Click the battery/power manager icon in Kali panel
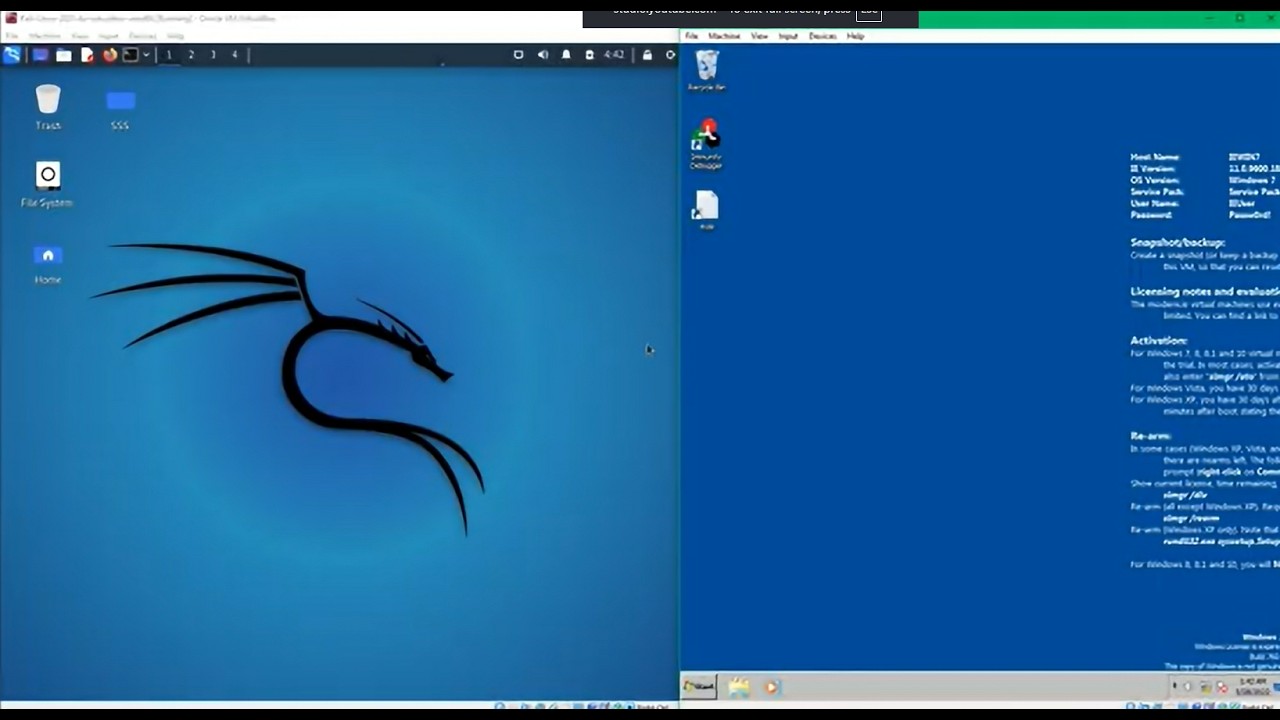Viewport: 1280px width, 720px height. pos(589,55)
